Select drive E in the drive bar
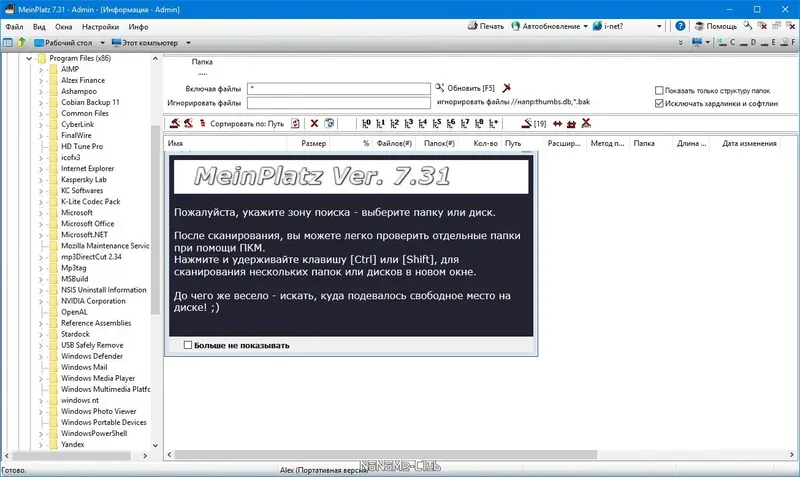 pos(768,42)
